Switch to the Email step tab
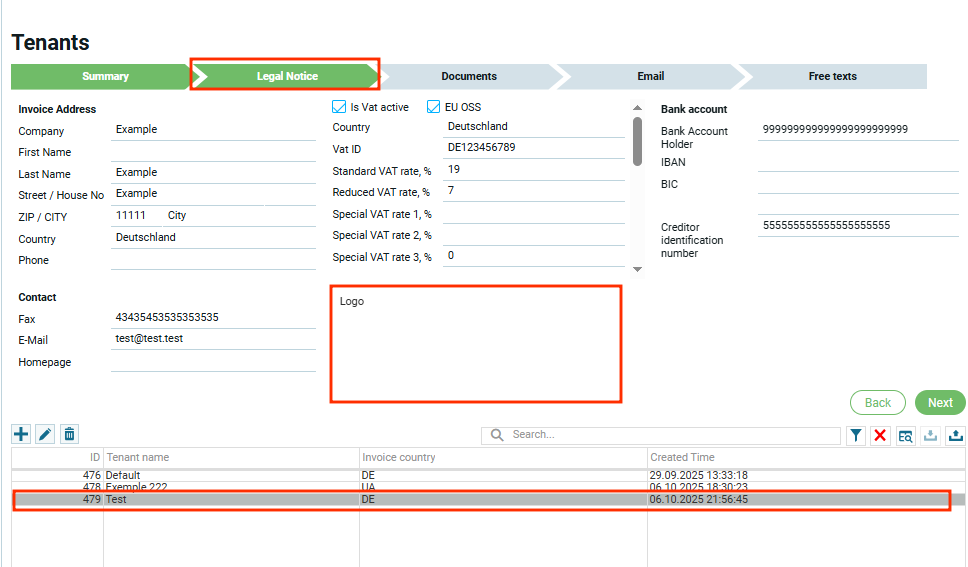Image resolution: width=968 pixels, height=567 pixels. click(650, 76)
